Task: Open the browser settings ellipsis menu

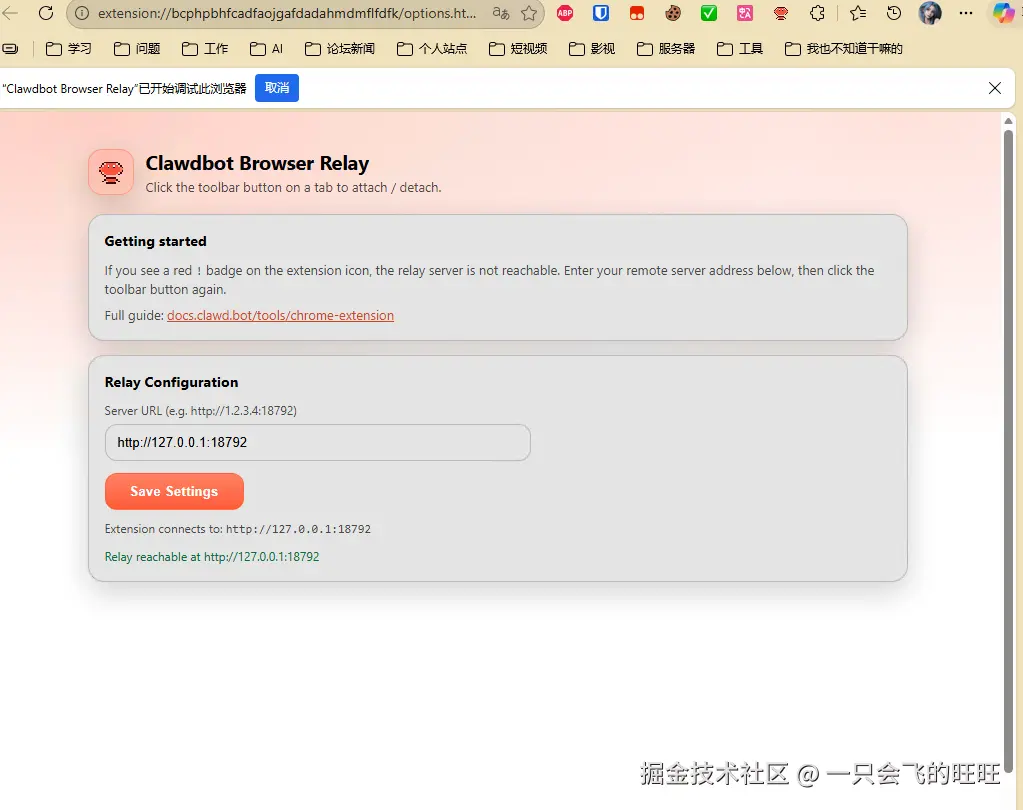Action: [x=966, y=13]
